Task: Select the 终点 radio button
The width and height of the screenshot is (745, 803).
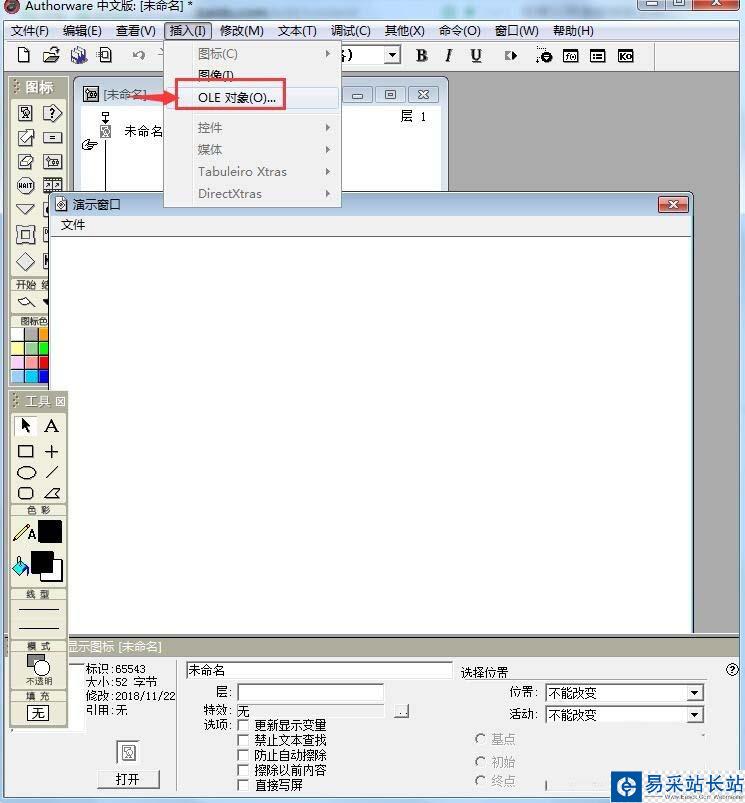Action: [480, 780]
